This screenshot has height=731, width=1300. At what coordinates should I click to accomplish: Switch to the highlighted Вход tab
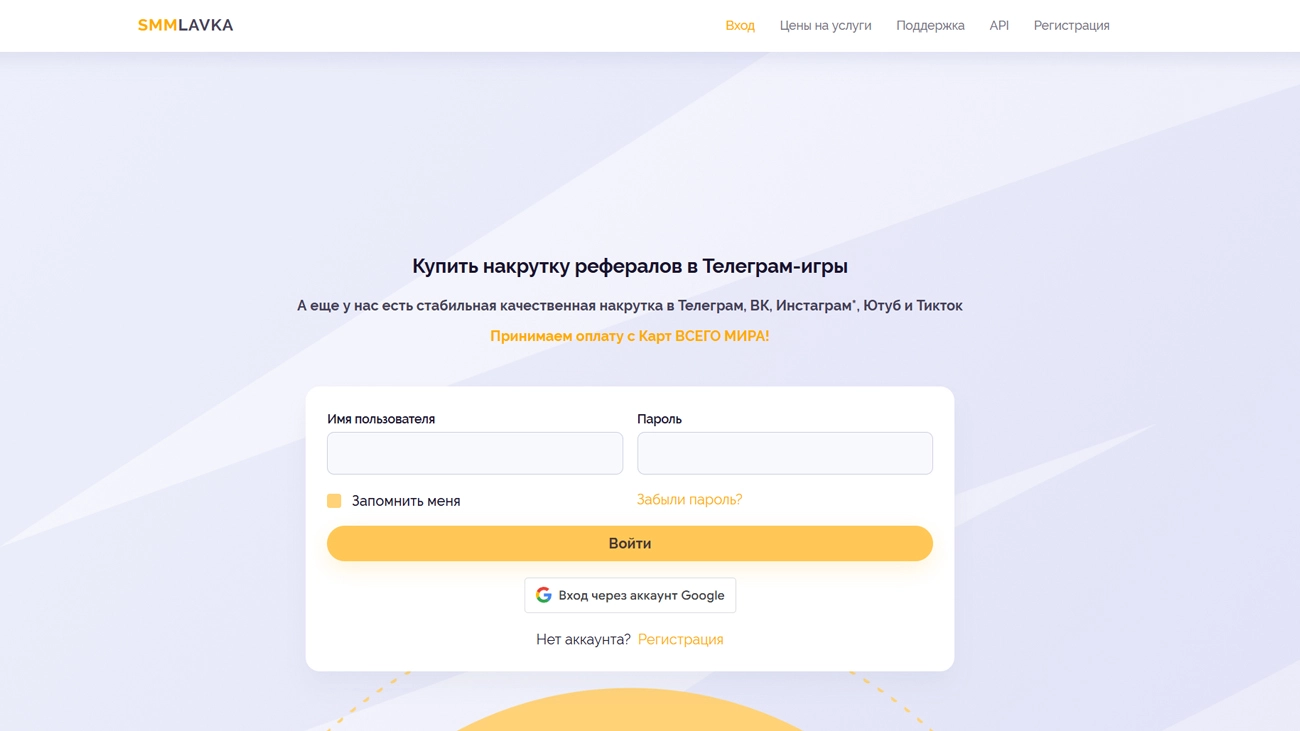coord(740,25)
